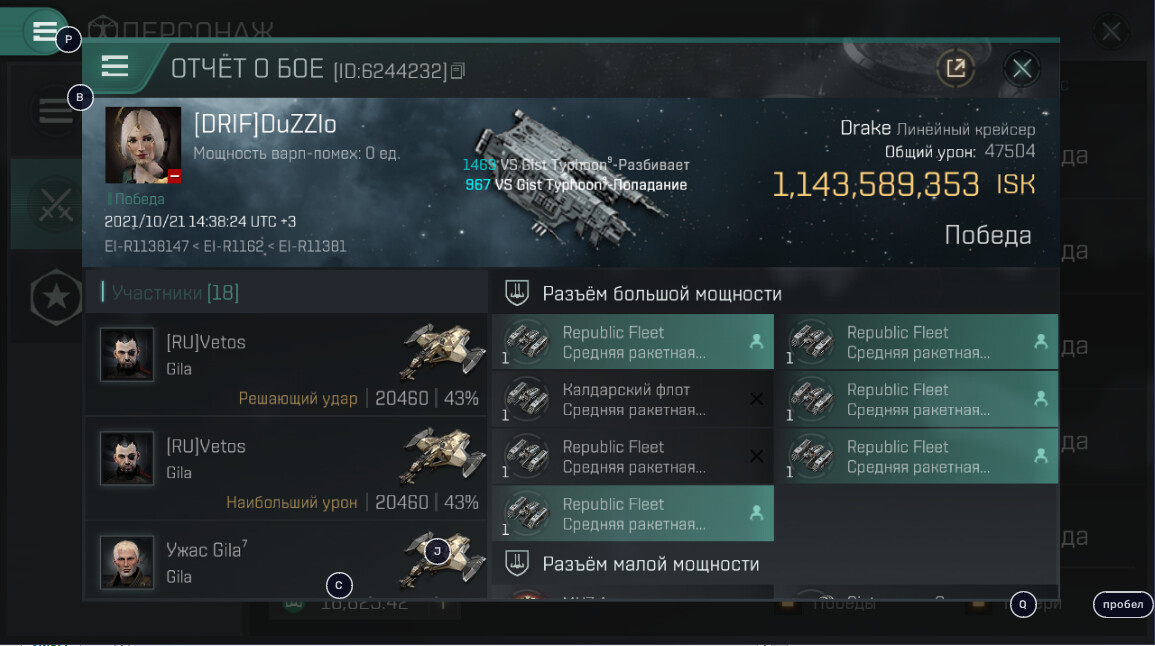Image resolution: width=1155 pixels, height=646 pixels.
Task: Select the Калдарский флот missile launcher module
Action: pos(633,399)
